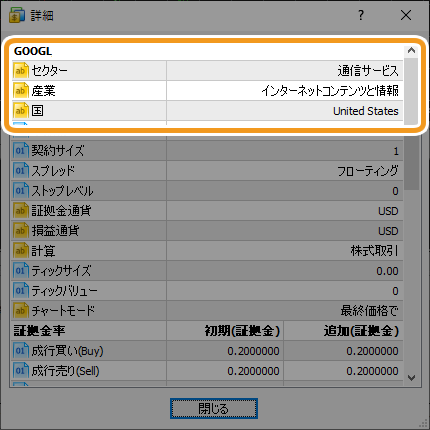Image resolution: width=430 pixels, height=430 pixels.
Task: Click the インターネットコンテンツと情報 value
Action: pyautogui.click(x=330, y=91)
